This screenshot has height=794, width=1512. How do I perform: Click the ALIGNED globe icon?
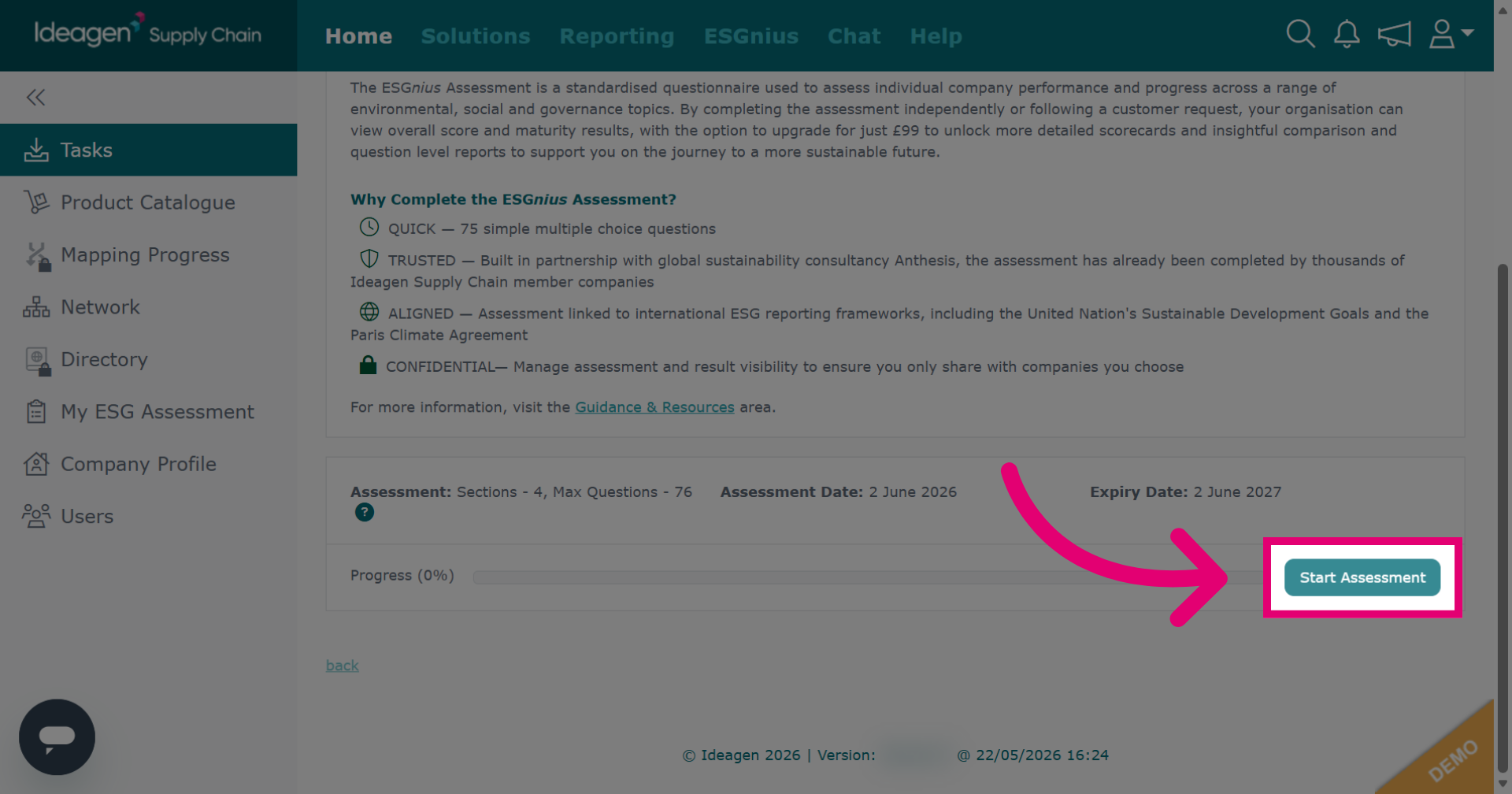(x=369, y=312)
